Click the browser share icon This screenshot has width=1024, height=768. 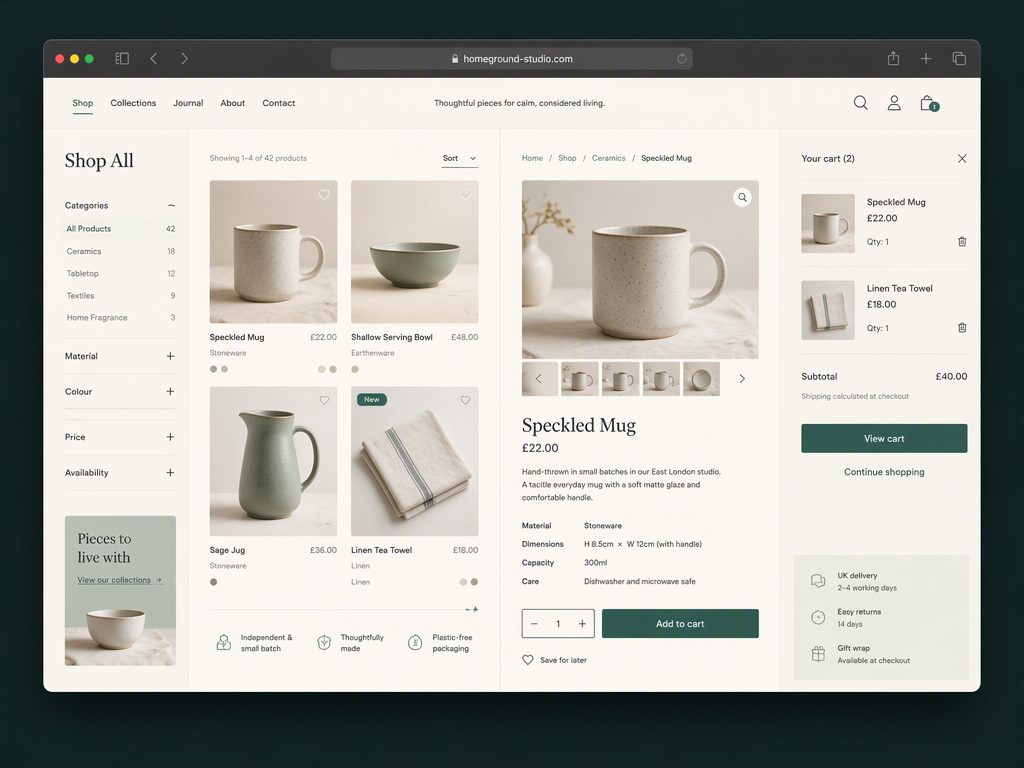pos(893,58)
